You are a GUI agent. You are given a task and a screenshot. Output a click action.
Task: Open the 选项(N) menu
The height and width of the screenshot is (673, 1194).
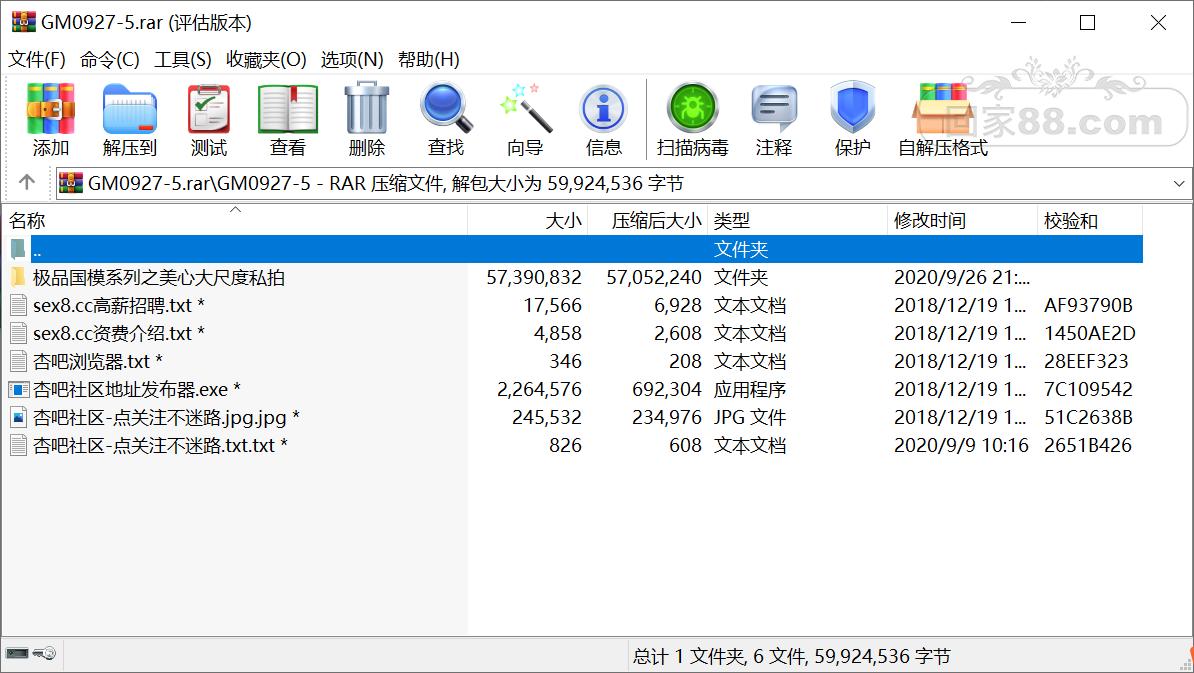351,60
